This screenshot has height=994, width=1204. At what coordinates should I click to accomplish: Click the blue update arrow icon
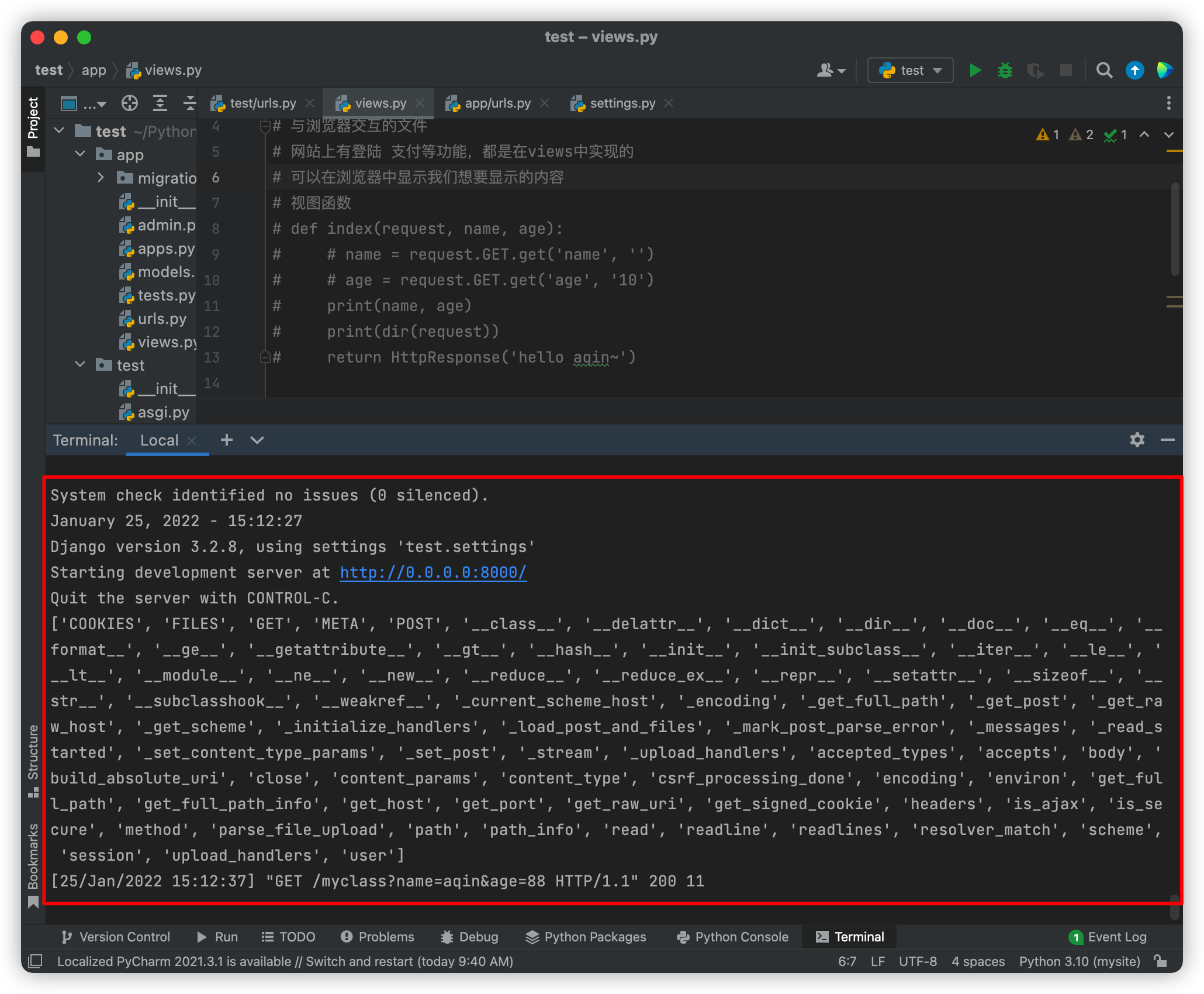click(1134, 71)
